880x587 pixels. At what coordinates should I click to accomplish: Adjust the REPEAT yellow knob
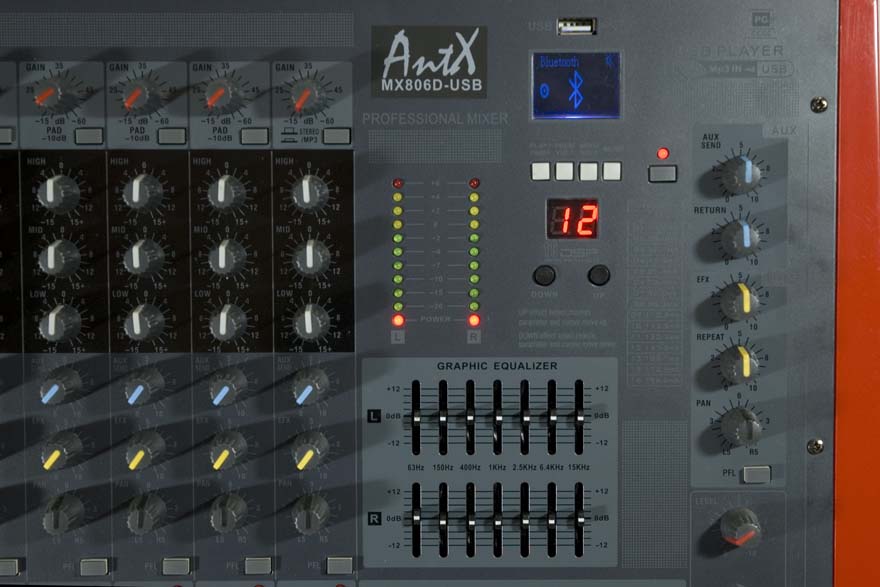point(741,365)
